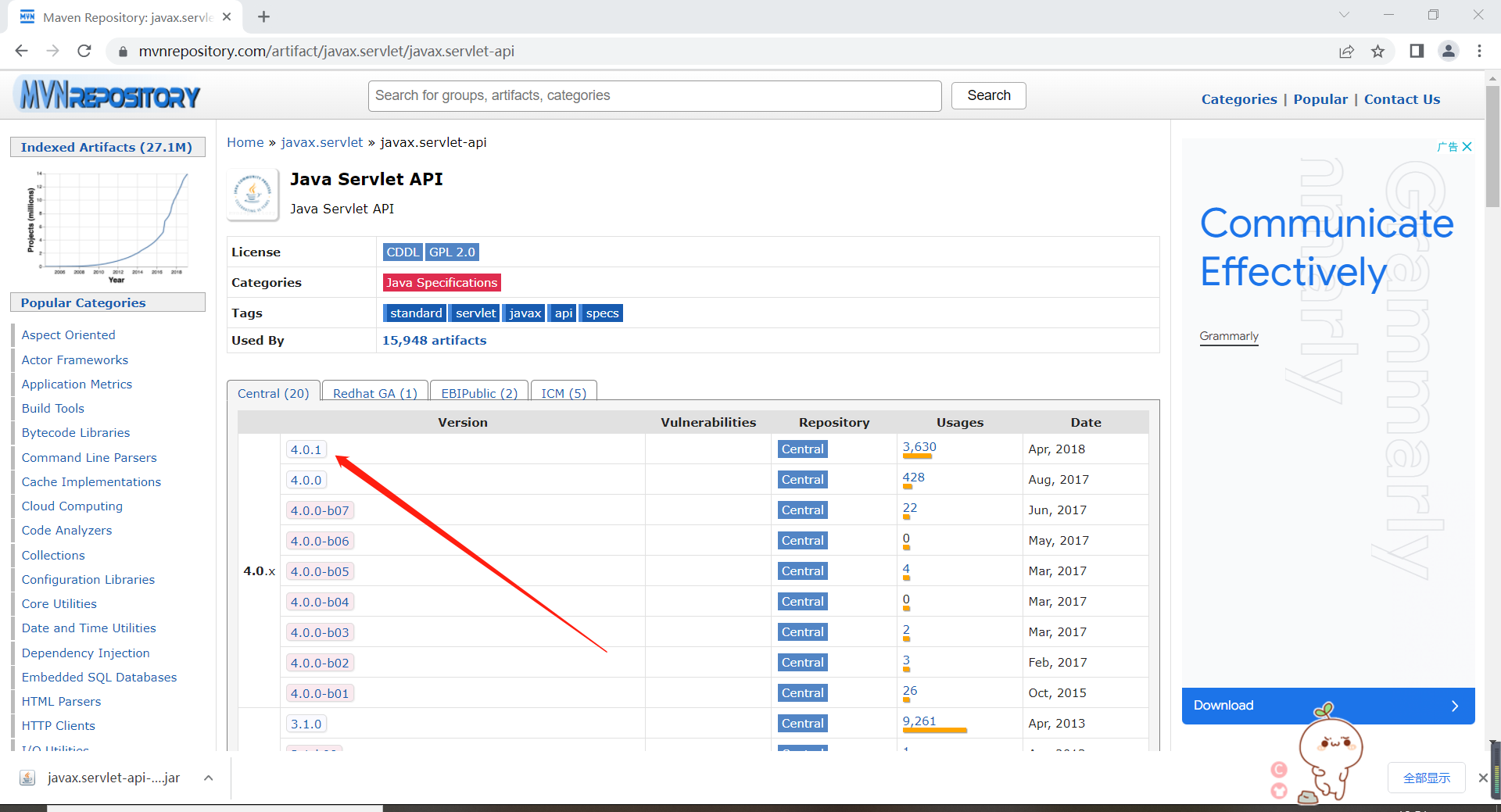
Task: Open 9,261 usages link
Action: click(919, 721)
